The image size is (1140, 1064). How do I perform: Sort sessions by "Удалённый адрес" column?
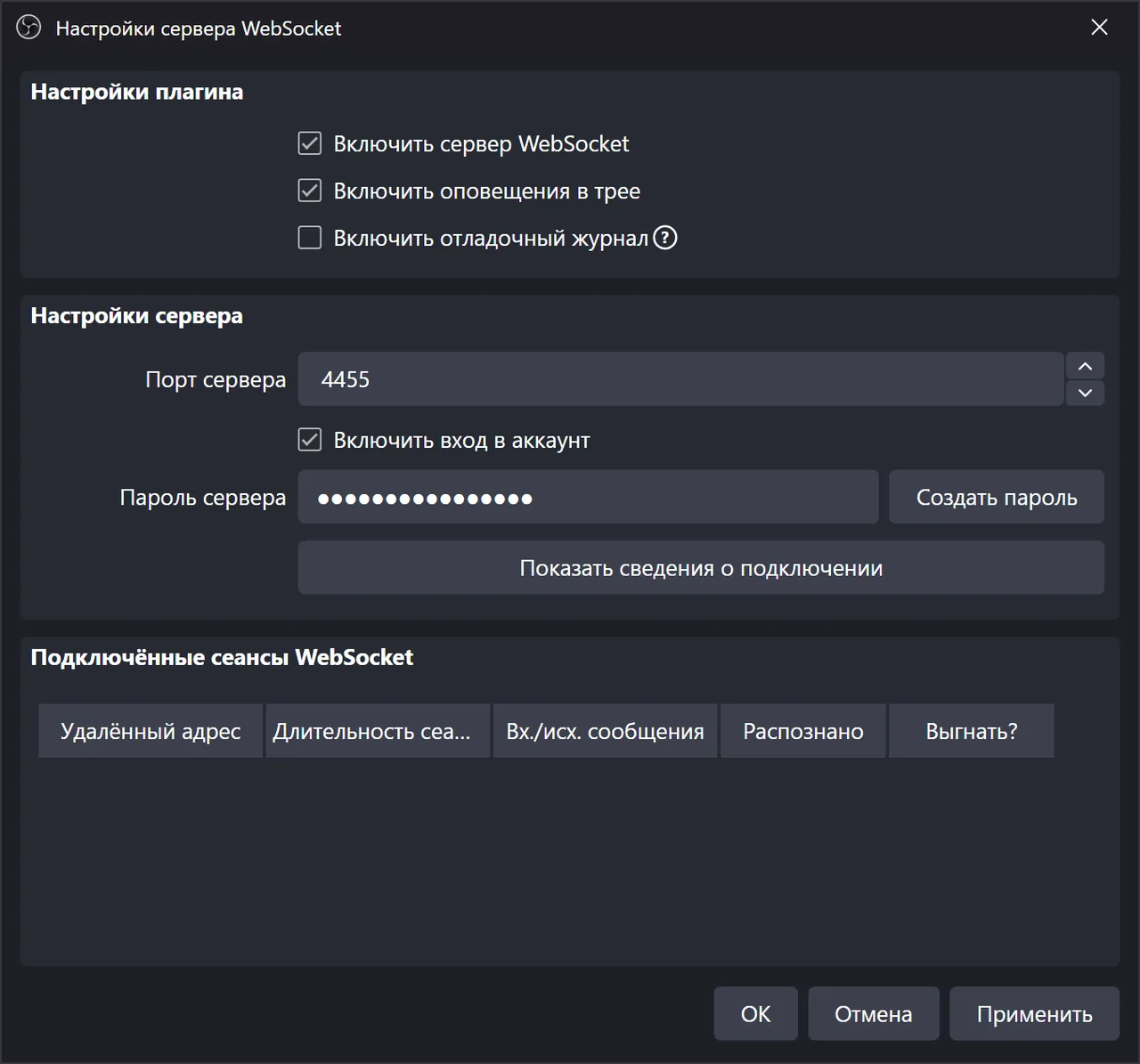[x=151, y=731]
